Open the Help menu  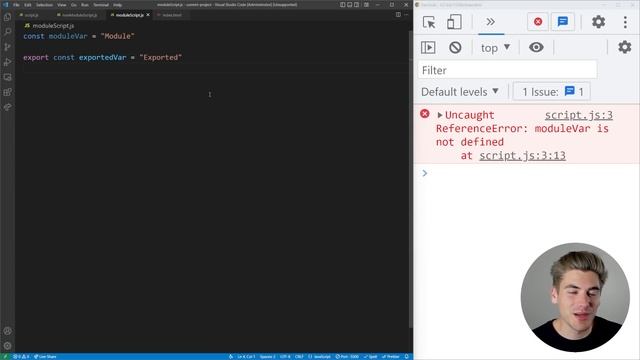(118, 5)
